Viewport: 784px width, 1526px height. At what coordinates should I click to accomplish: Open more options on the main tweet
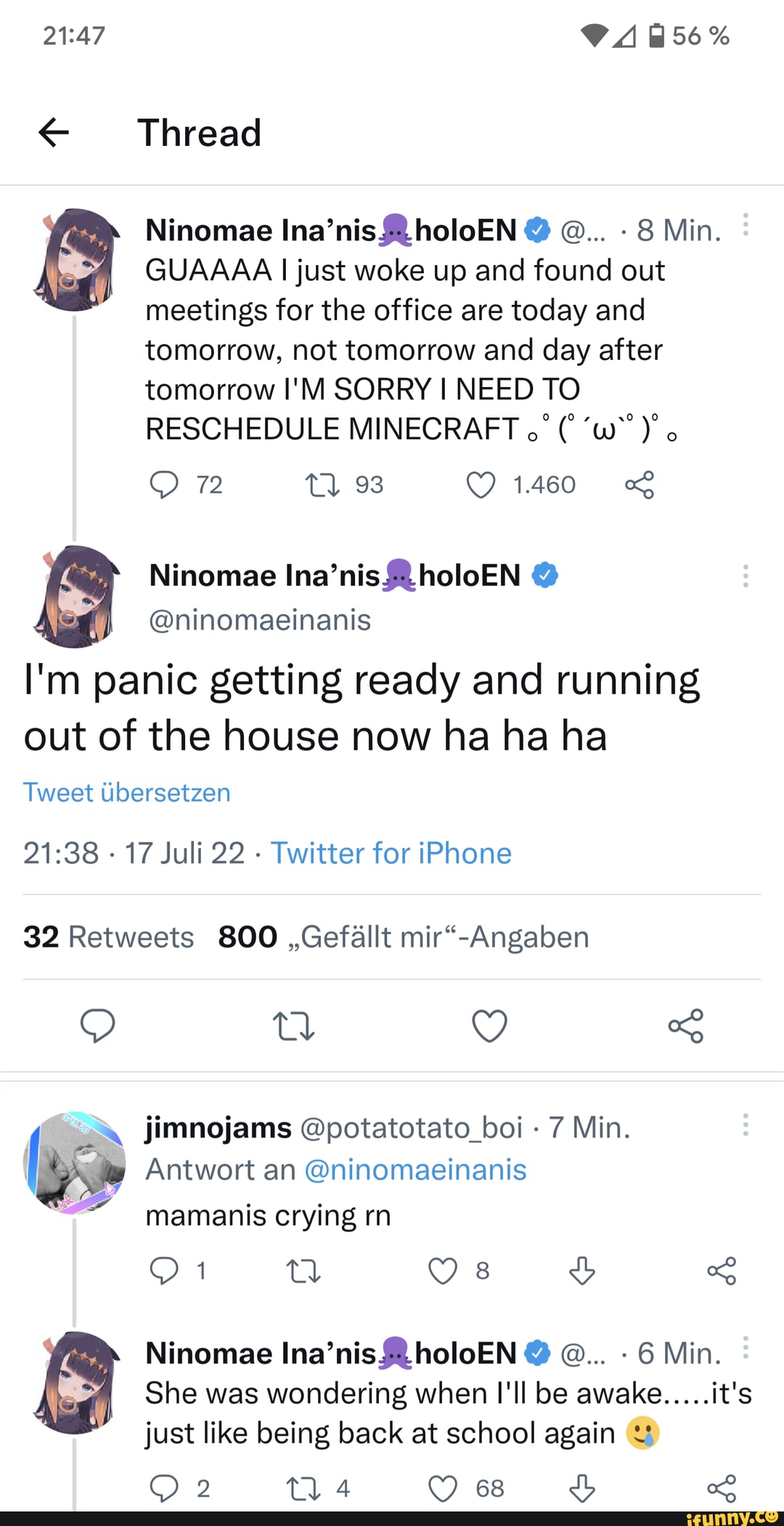(x=745, y=576)
